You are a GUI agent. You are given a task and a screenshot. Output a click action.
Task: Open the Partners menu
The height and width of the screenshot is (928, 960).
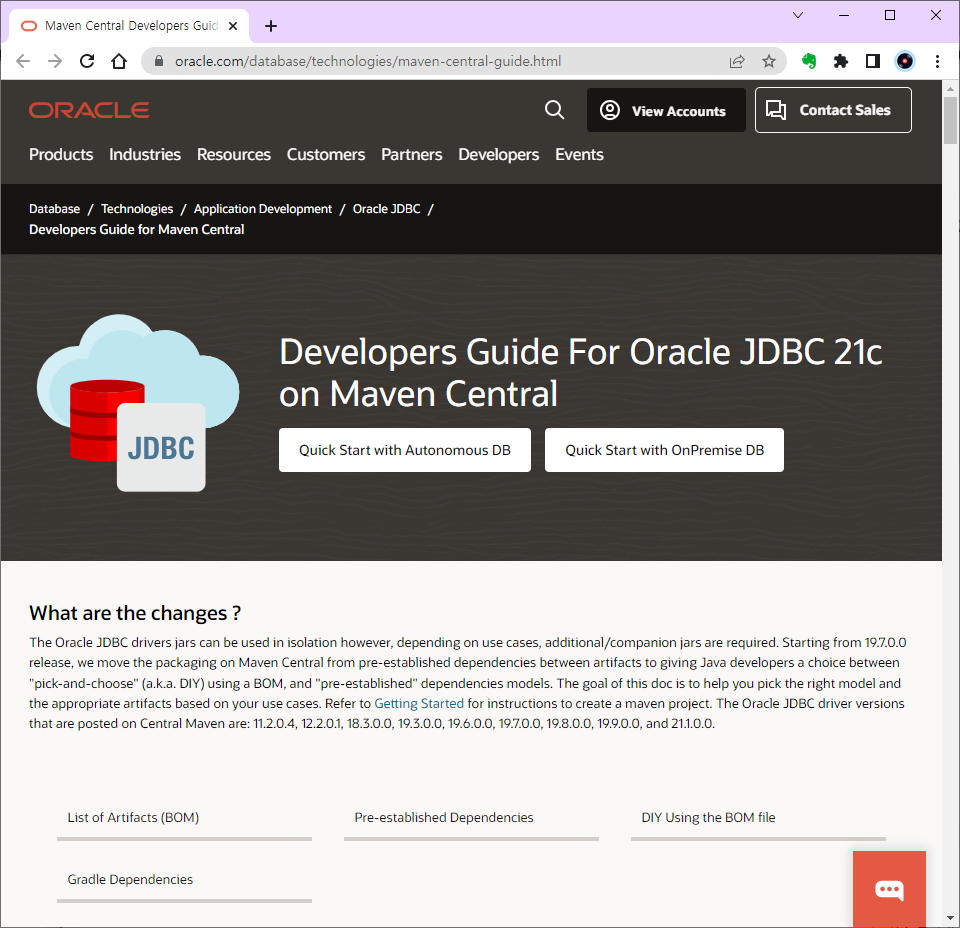pos(411,154)
